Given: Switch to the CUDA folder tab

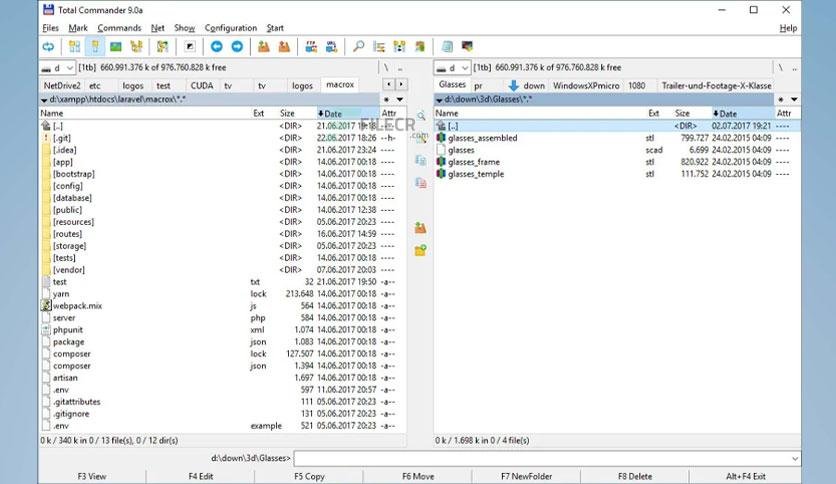Looking at the screenshot, I should [202, 85].
